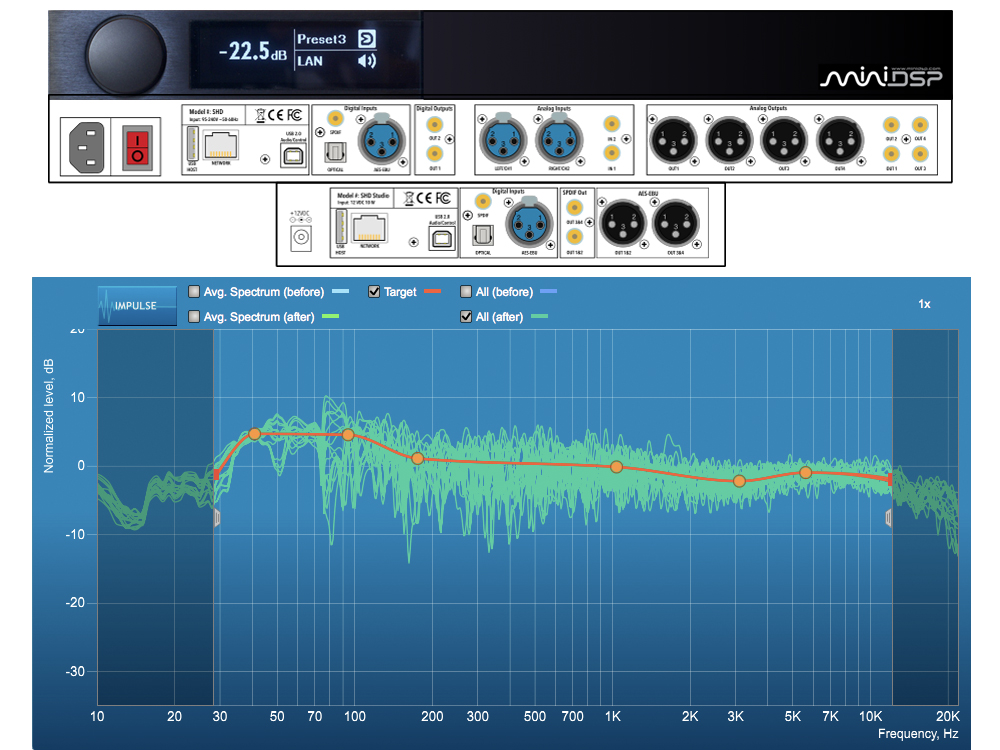Image resolution: width=1000 pixels, height=750 pixels.
Task: Click the SHD rear panel network port
Action: [219, 147]
